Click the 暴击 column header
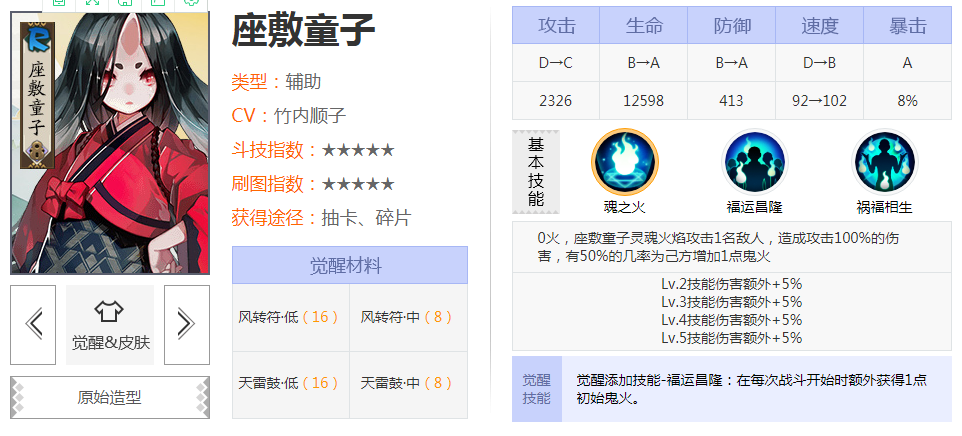The image size is (962, 436). [907, 25]
